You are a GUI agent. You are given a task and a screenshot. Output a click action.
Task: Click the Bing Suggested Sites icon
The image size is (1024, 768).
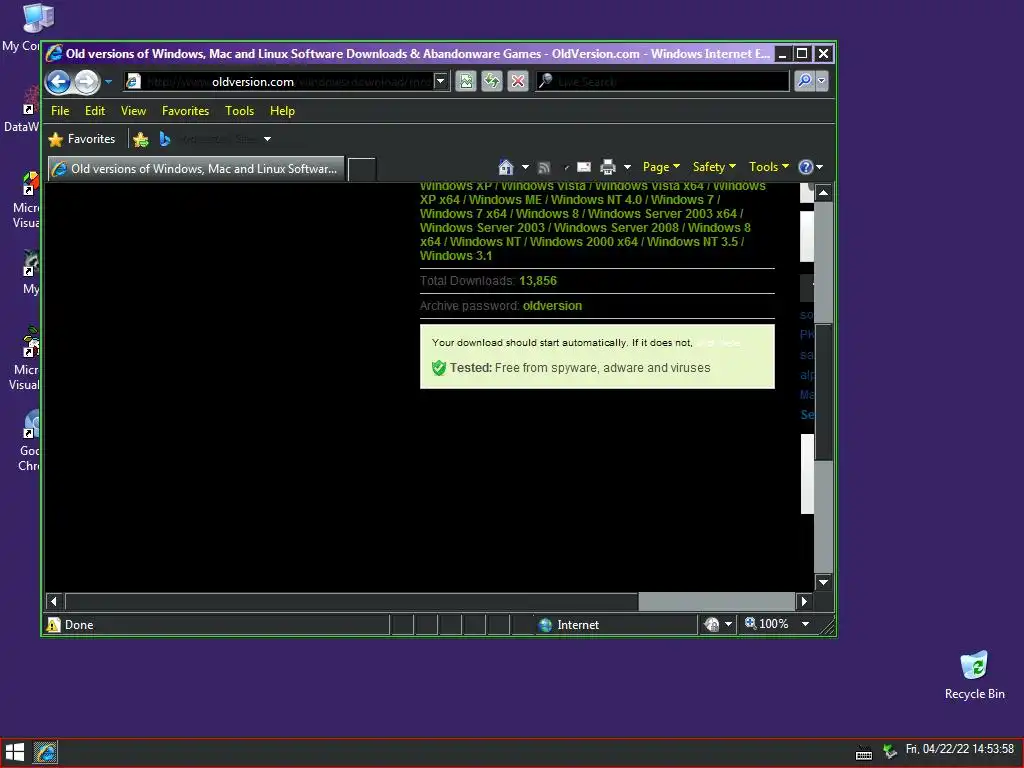point(165,139)
